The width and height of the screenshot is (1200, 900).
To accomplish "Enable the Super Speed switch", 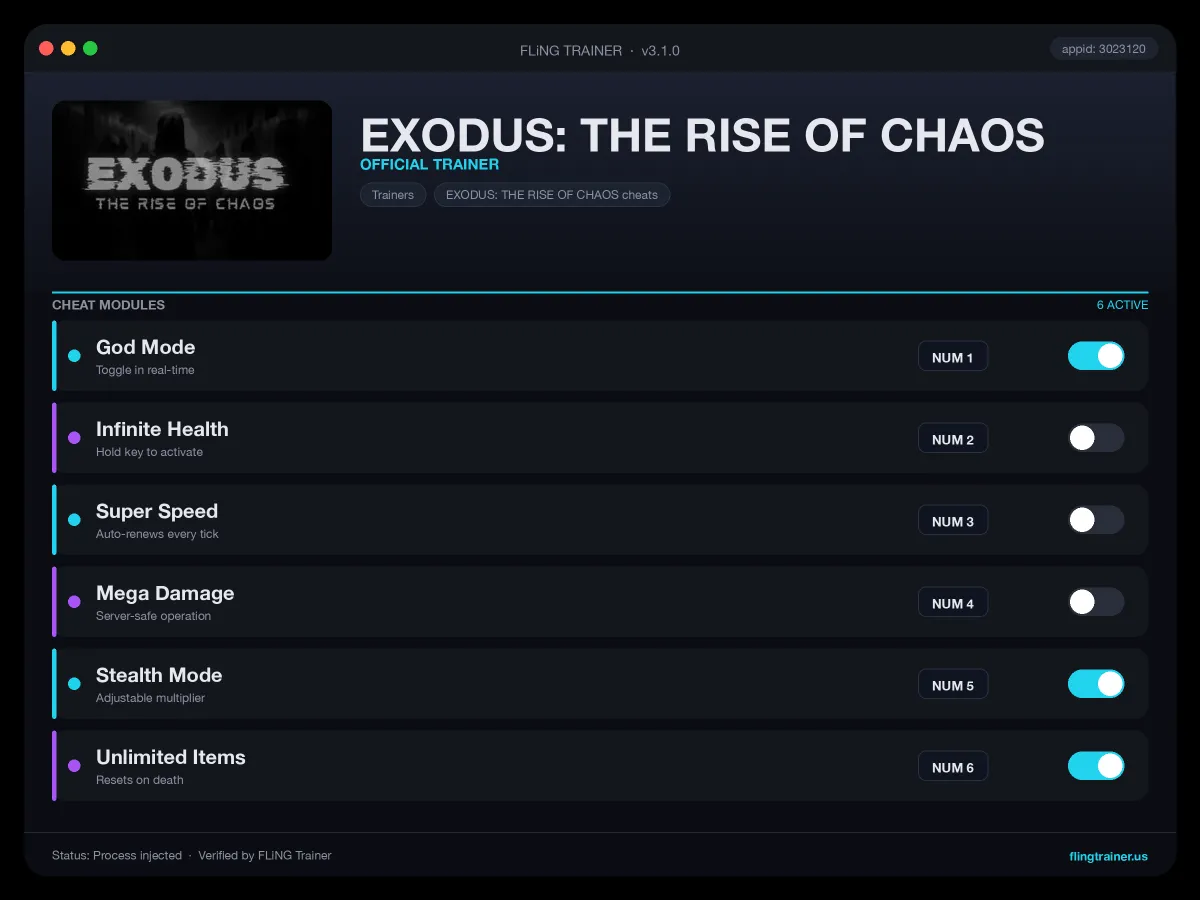I will click(x=1096, y=520).
